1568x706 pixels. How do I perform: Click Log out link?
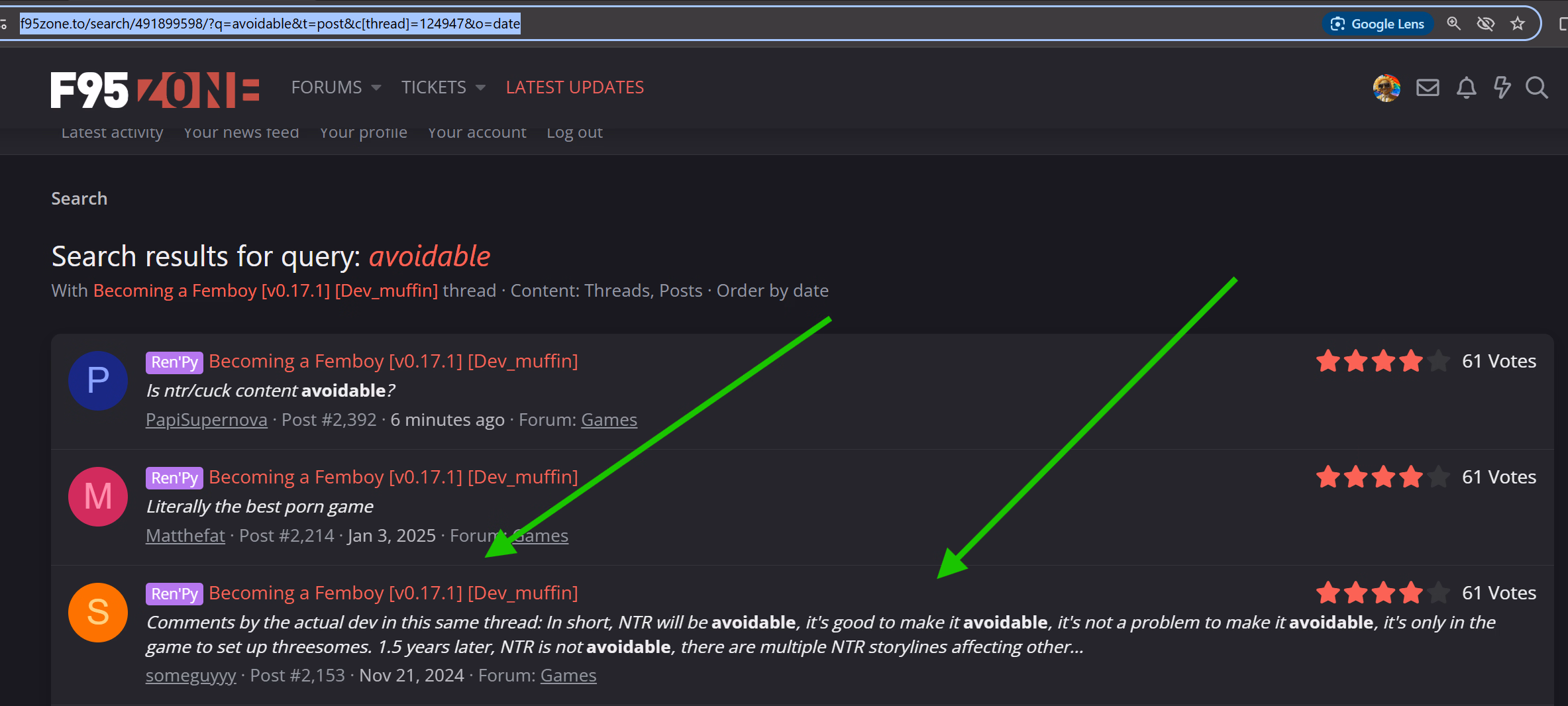coord(574,132)
